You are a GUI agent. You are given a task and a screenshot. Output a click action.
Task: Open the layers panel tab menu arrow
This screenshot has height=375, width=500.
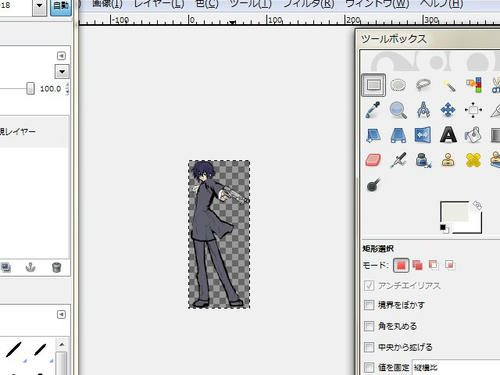pyautogui.click(x=61, y=56)
